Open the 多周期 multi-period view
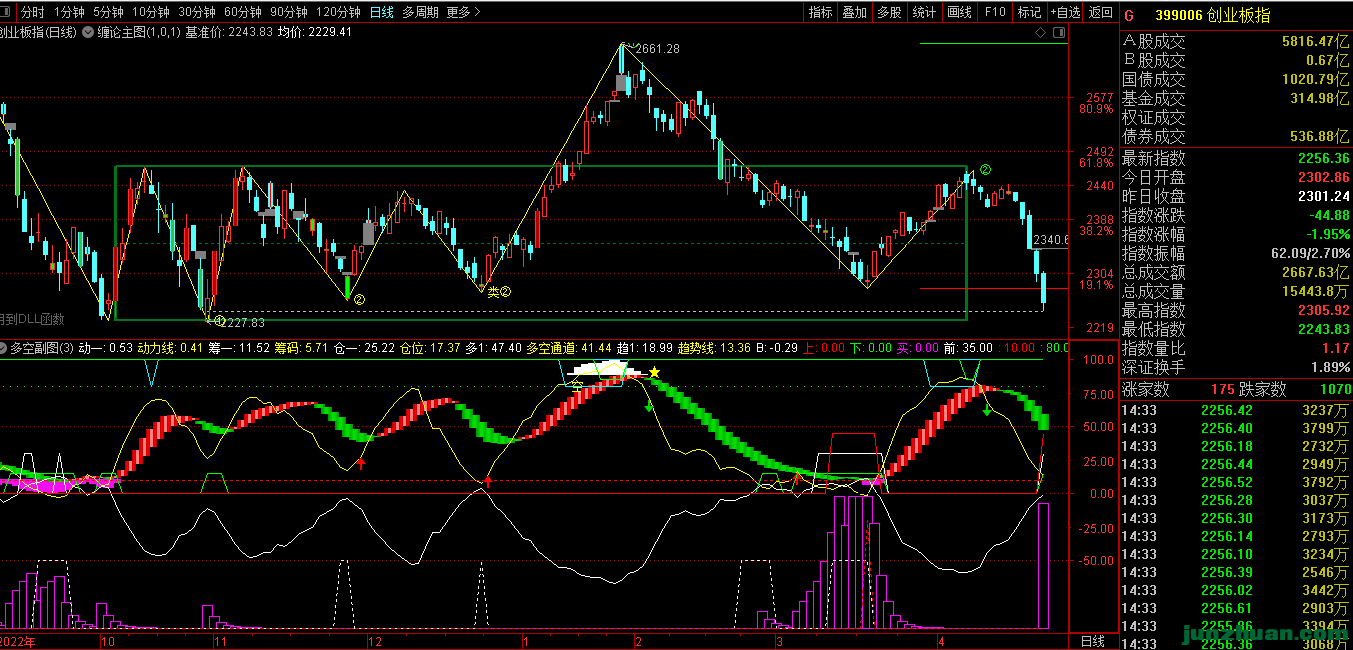Image resolution: width=1353 pixels, height=650 pixels. pyautogui.click(x=420, y=12)
